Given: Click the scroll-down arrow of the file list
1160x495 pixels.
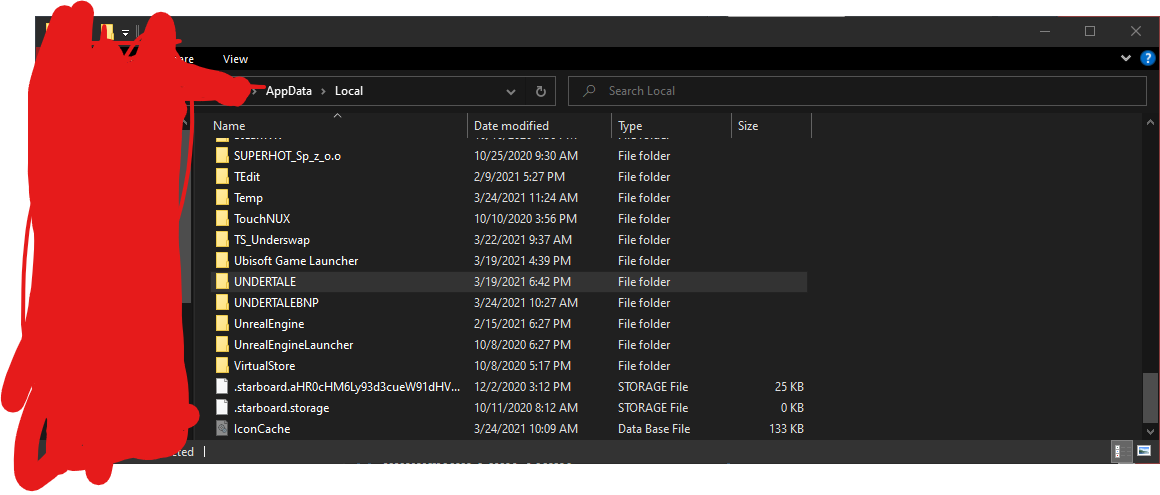Looking at the screenshot, I should 1152,431.
